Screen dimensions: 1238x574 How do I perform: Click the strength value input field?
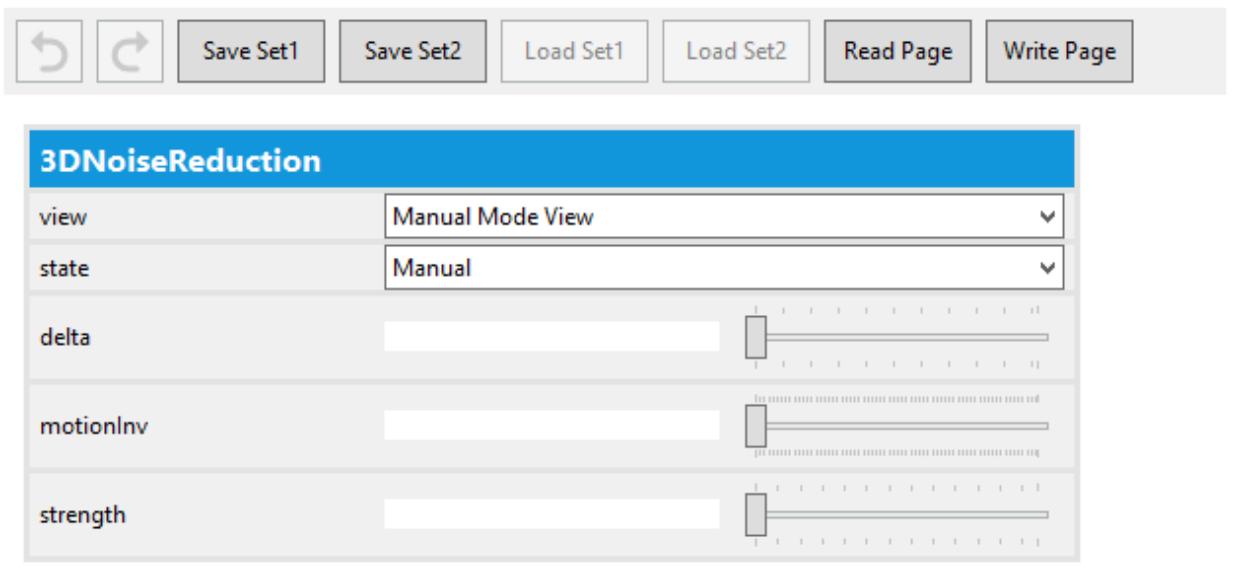tap(552, 513)
